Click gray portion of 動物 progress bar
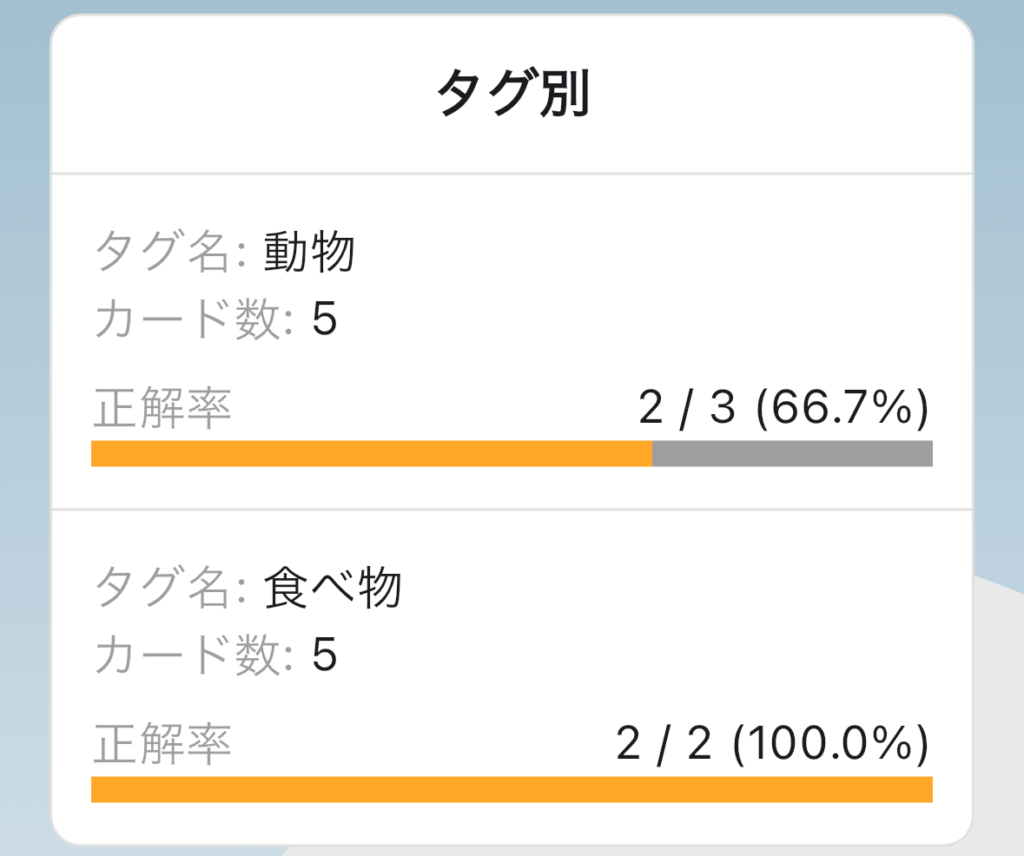The width and height of the screenshot is (1024, 856). coord(792,454)
